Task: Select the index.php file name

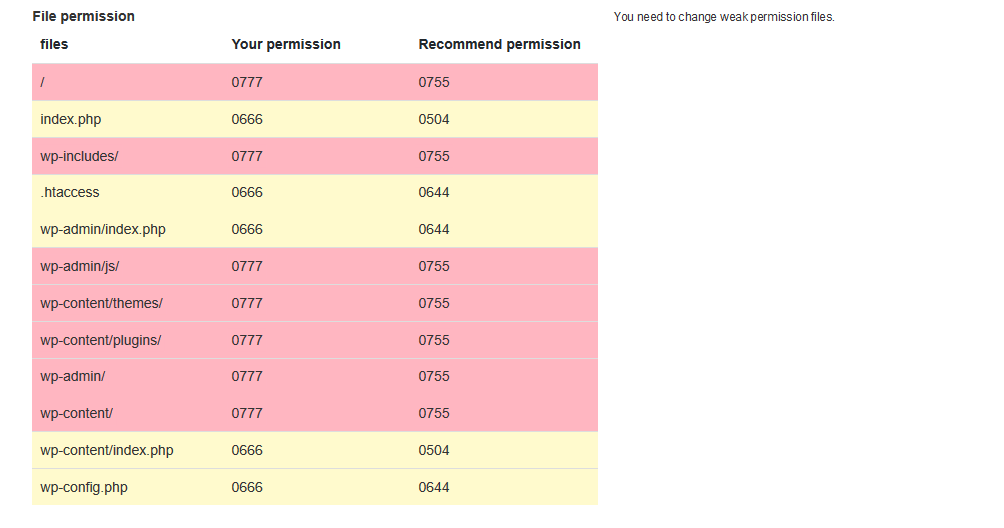Action: (x=71, y=119)
